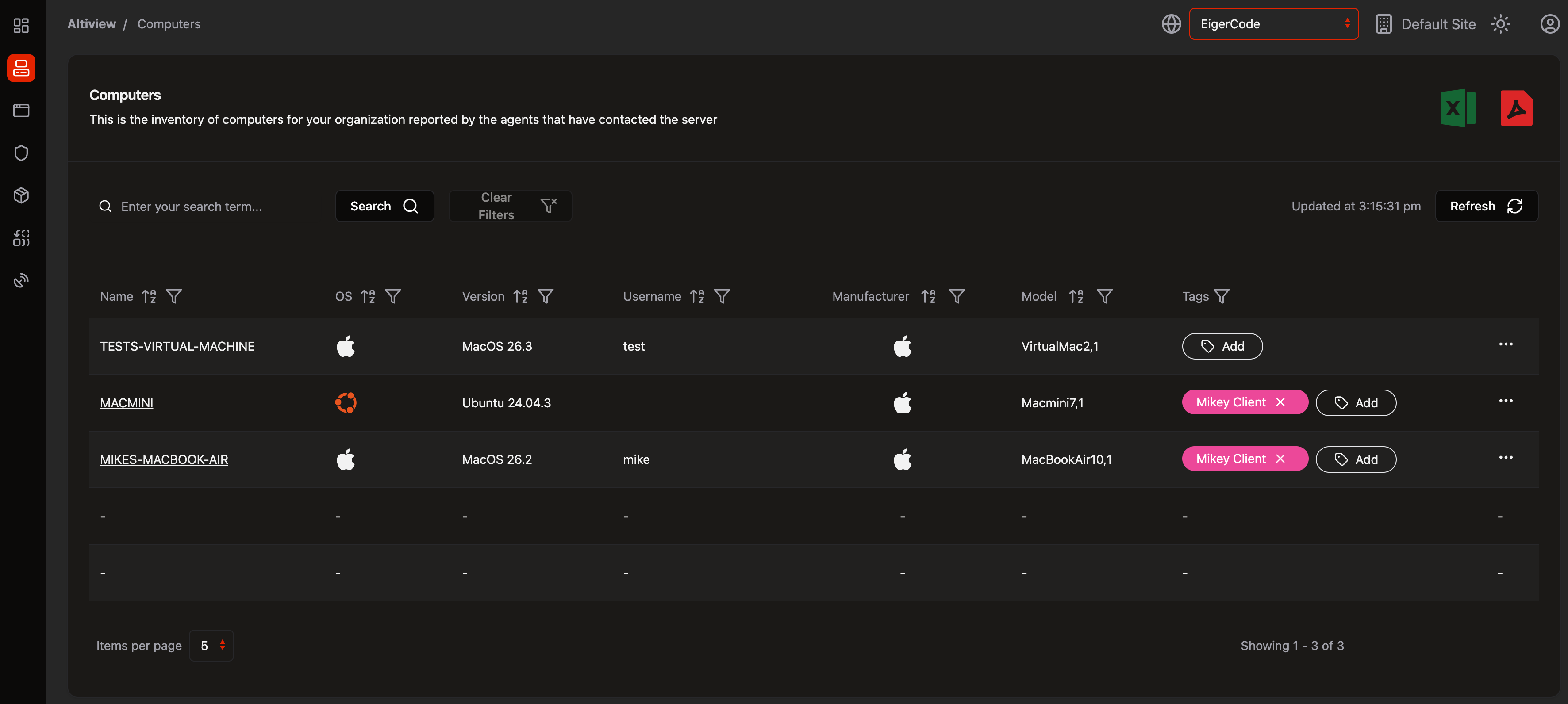This screenshot has width=1568, height=704.
Task: Open the user profile icon
Action: [1549, 24]
